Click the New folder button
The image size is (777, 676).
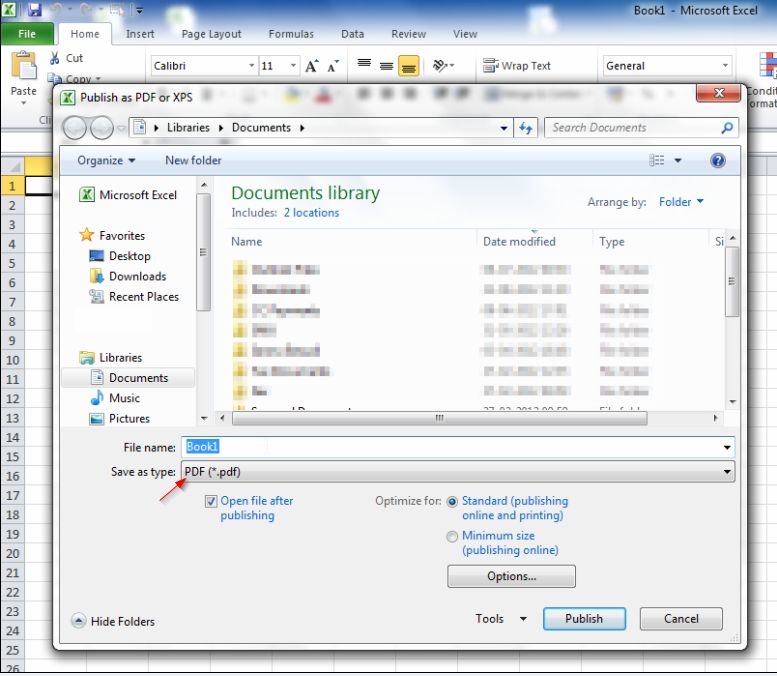click(x=193, y=161)
